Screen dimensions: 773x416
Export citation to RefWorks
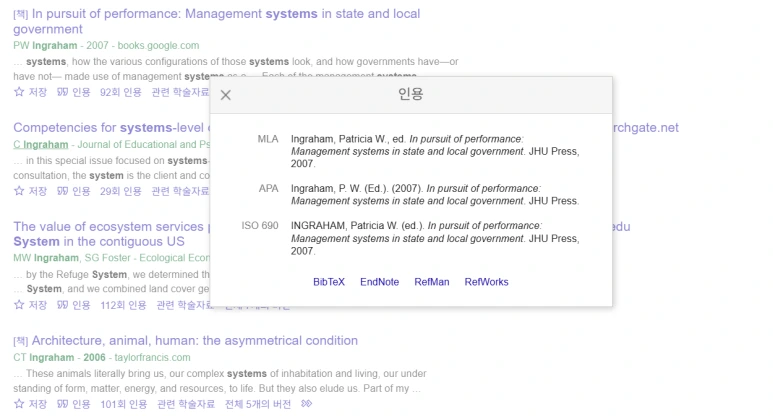coord(487,282)
